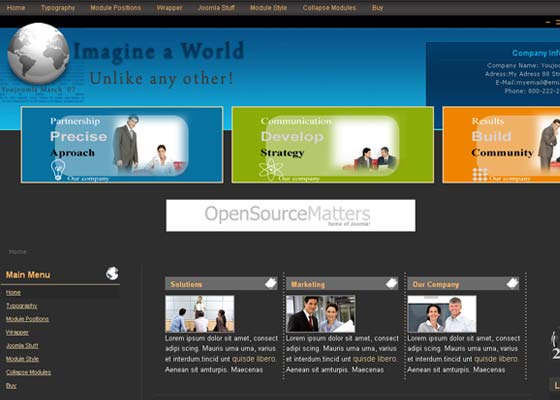Open the Results Build Community orange banner

tap(501, 145)
